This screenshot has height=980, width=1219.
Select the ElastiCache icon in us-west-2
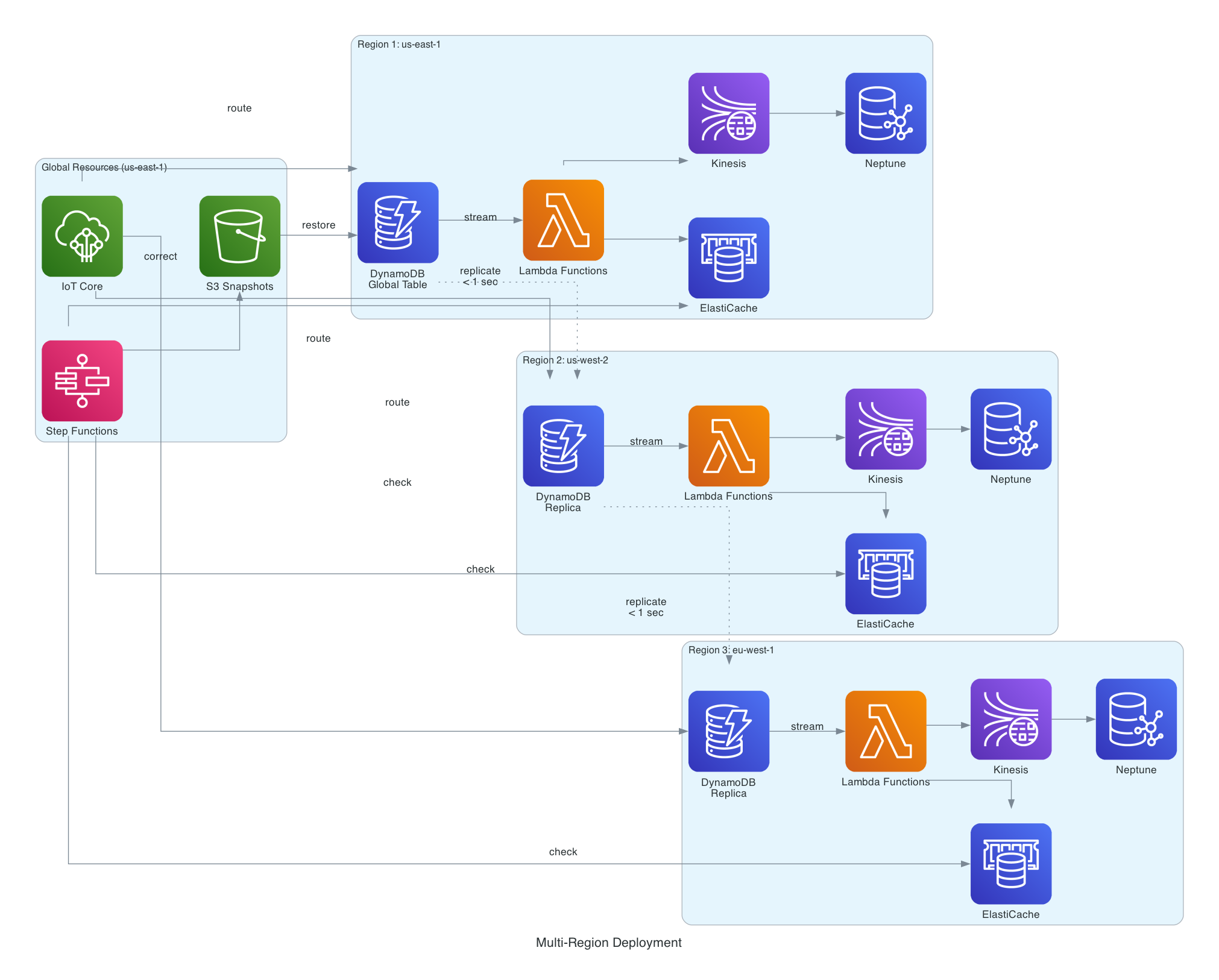pyautogui.click(x=885, y=573)
